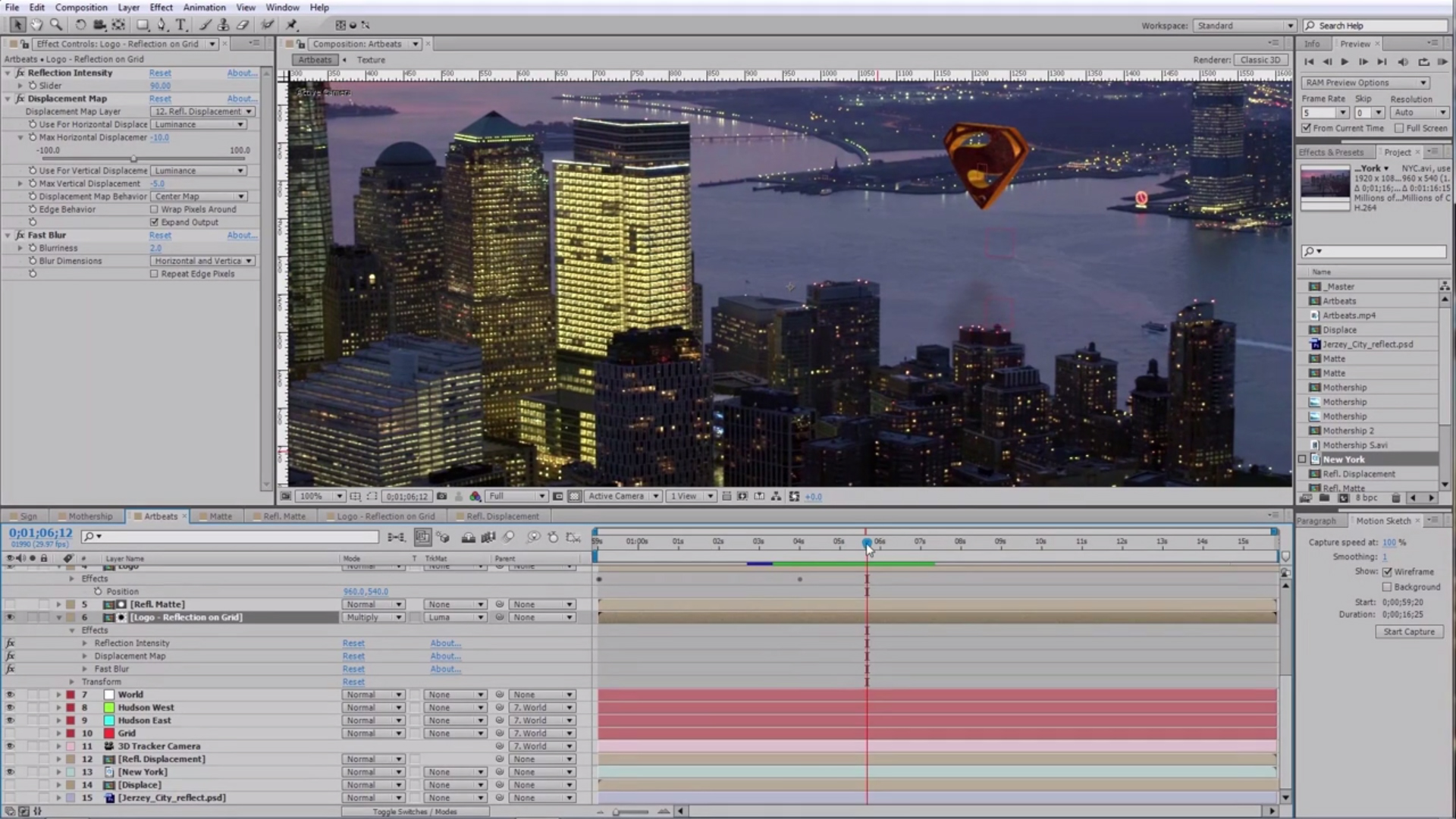Image resolution: width=1456 pixels, height=819 pixels.
Task: Select the Rectangle shape tool
Action: (x=143, y=25)
